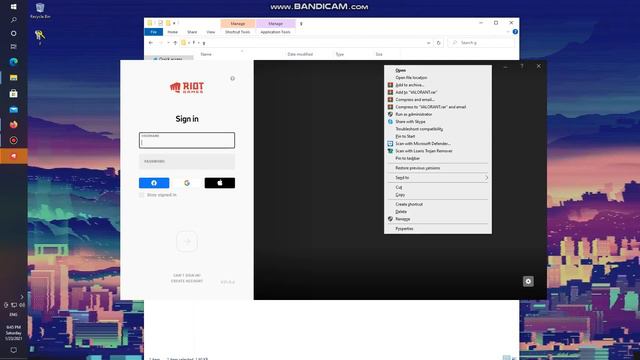
Task: Click the help question mark in Riot title bar
Action: 522,66
